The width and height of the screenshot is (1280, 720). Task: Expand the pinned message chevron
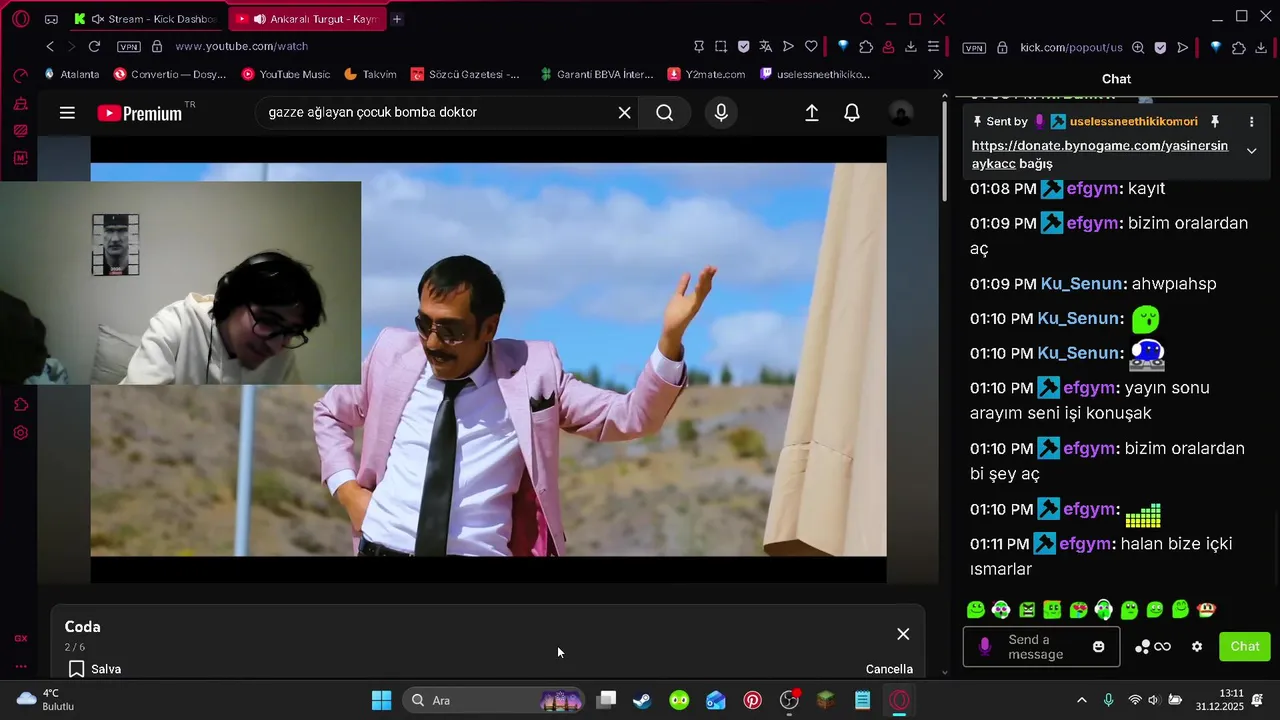(1251, 151)
